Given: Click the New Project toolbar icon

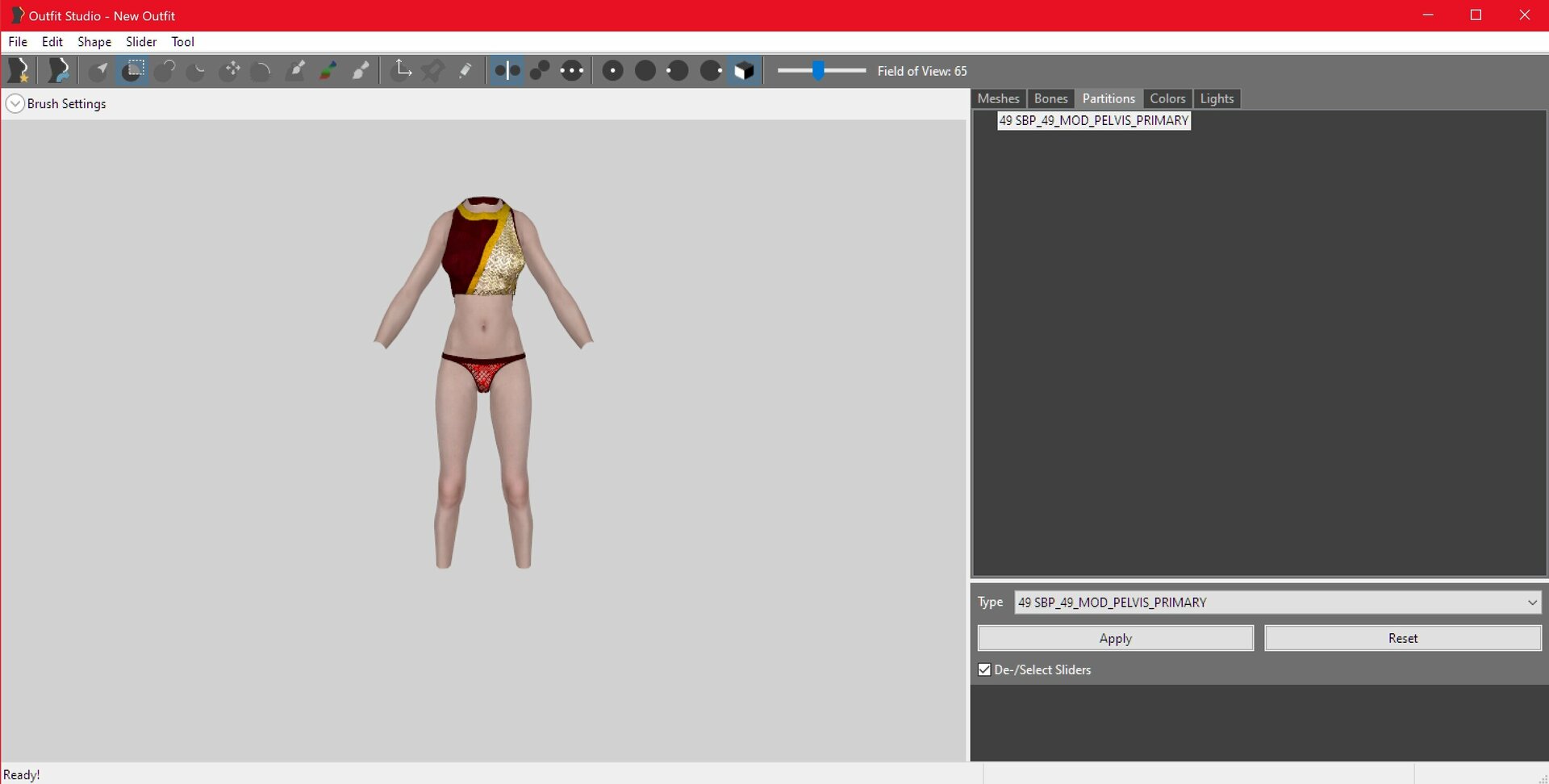Looking at the screenshot, I should tap(19, 71).
